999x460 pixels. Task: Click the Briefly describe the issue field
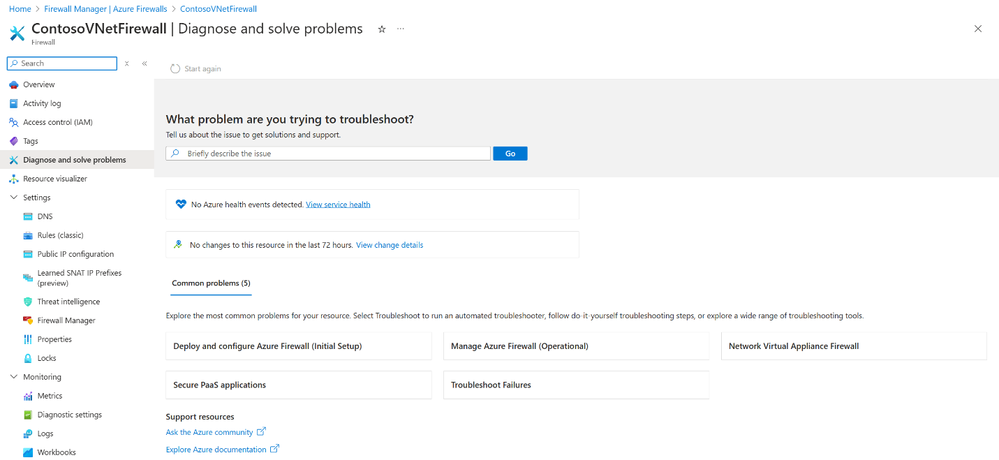tap(328, 154)
